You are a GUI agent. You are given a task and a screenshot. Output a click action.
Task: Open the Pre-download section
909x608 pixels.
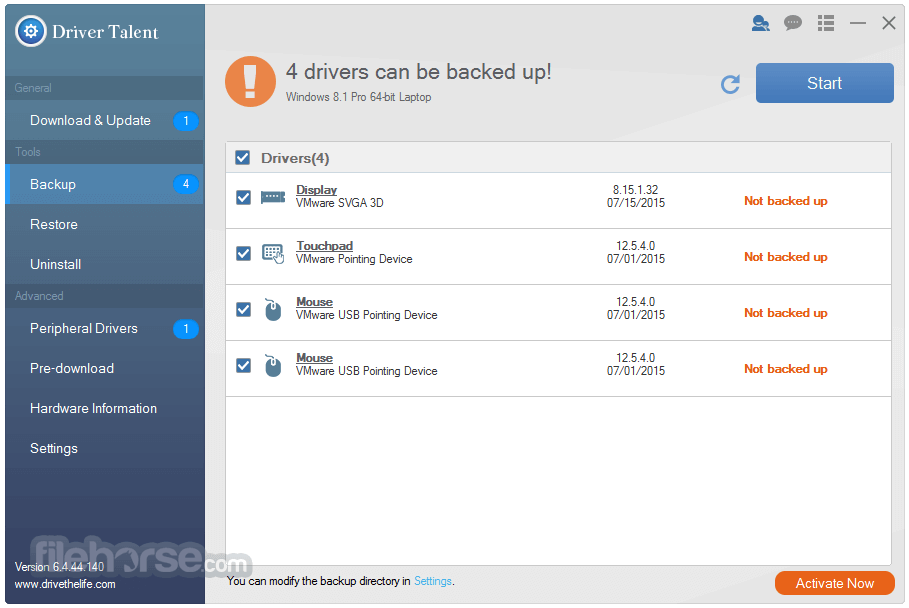(x=104, y=369)
